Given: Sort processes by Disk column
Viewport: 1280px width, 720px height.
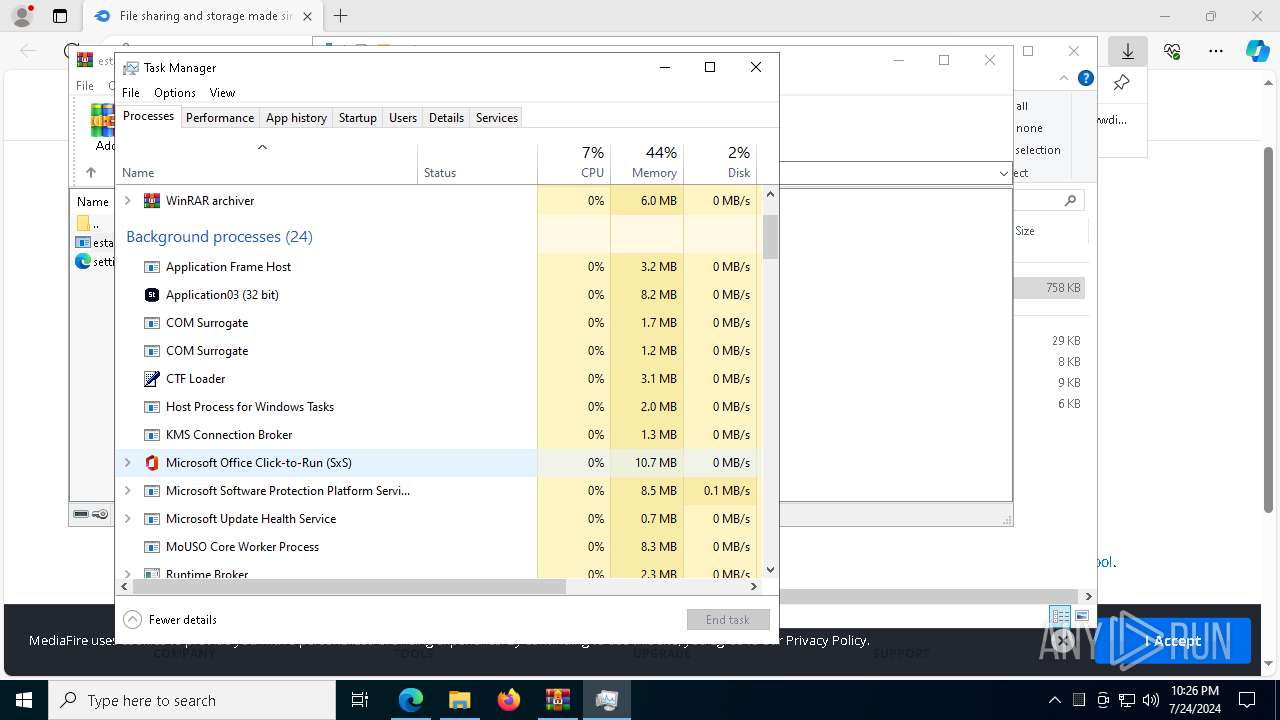Looking at the screenshot, I should [720, 163].
